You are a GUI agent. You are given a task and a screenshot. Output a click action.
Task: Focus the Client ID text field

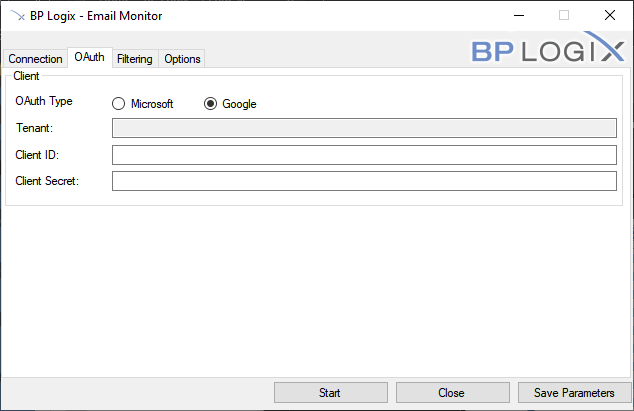[x=364, y=154]
